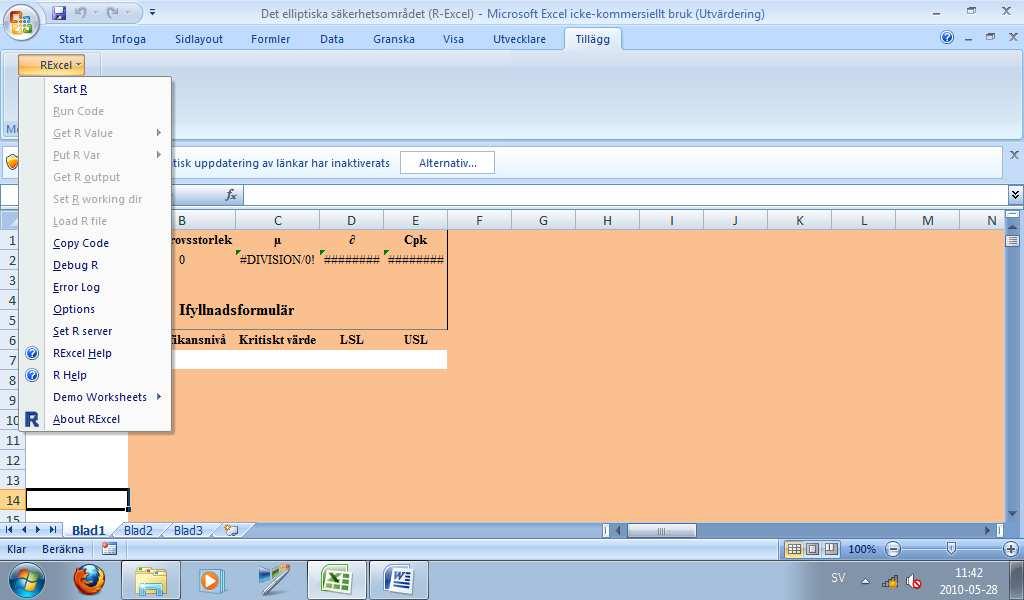
Task: Click the formula bar input field
Action: click(x=626, y=195)
